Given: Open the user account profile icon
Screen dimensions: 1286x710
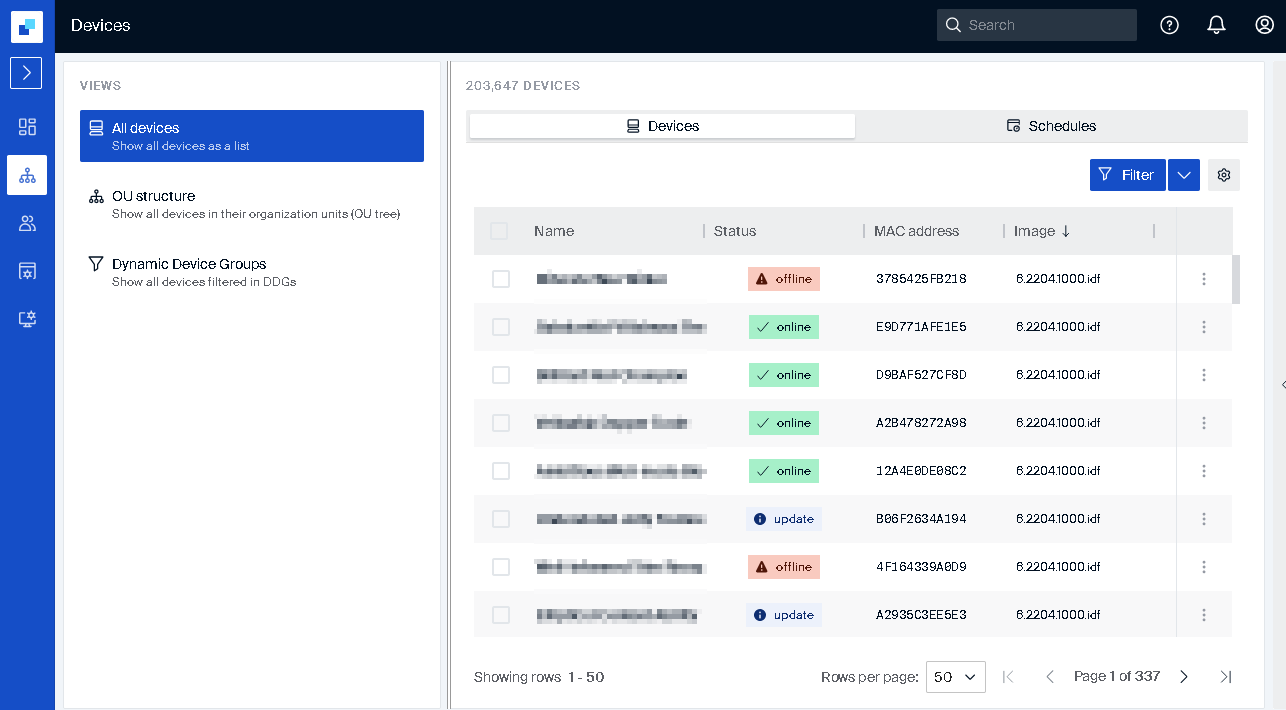Looking at the screenshot, I should pyautogui.click(x=1264, y=25).
